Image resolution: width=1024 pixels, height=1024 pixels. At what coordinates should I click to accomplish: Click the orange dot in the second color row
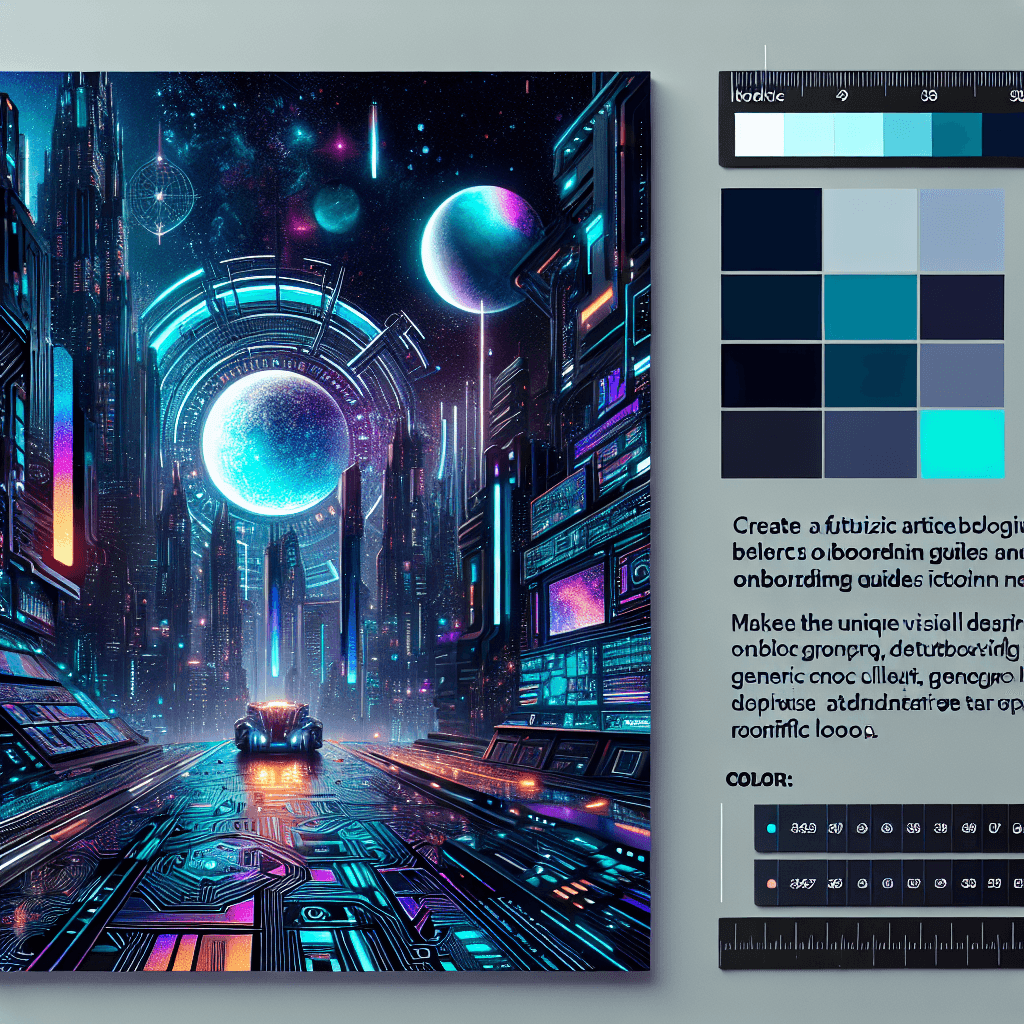770,884
